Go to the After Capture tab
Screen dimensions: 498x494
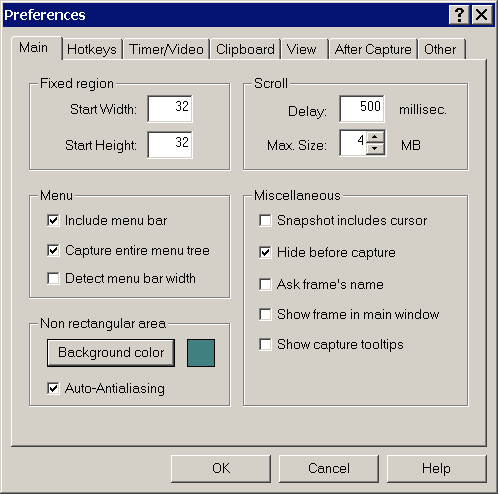point(373,49)
